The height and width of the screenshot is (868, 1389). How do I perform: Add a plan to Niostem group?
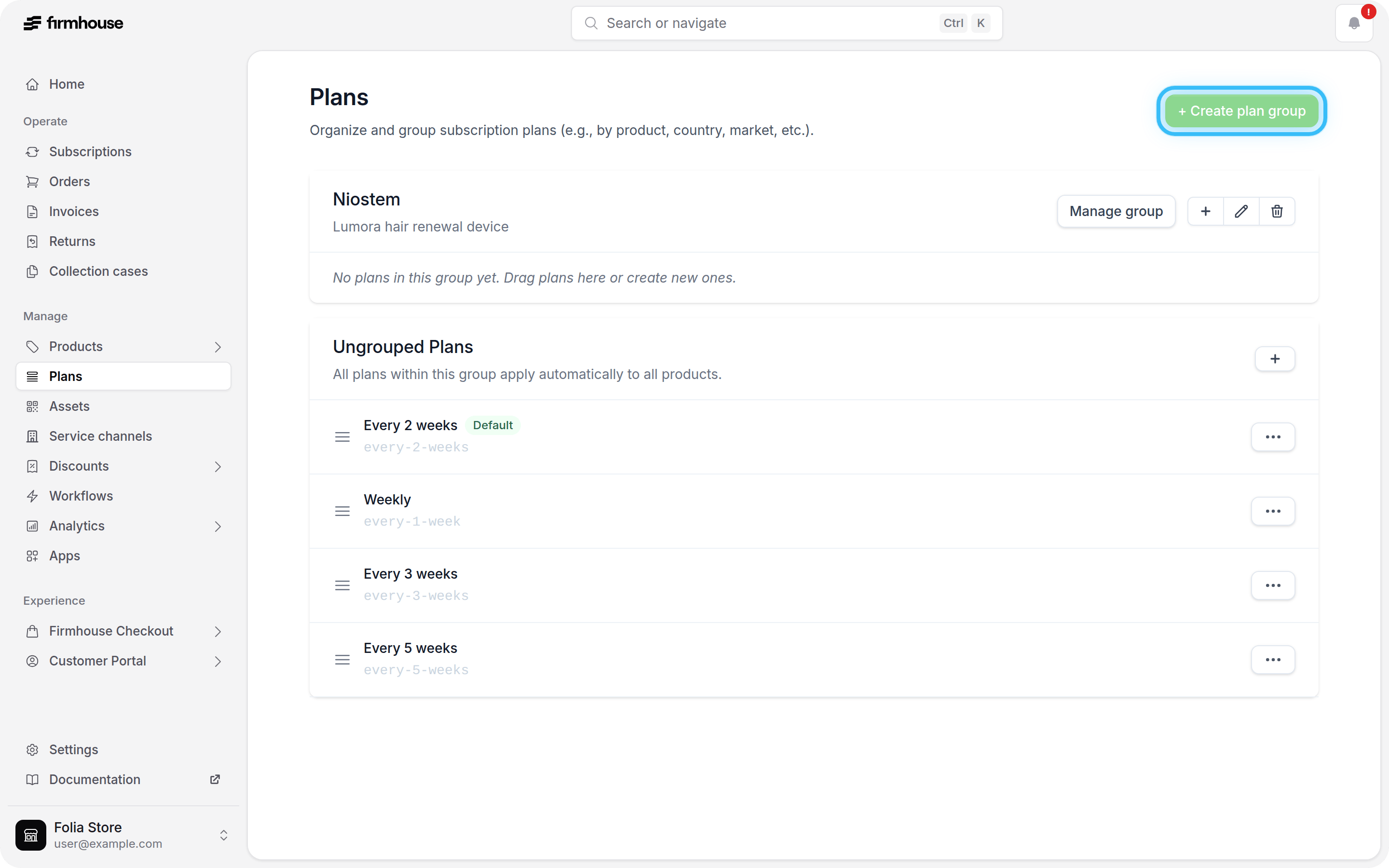pyautogui.click(x=1205, y=211)
